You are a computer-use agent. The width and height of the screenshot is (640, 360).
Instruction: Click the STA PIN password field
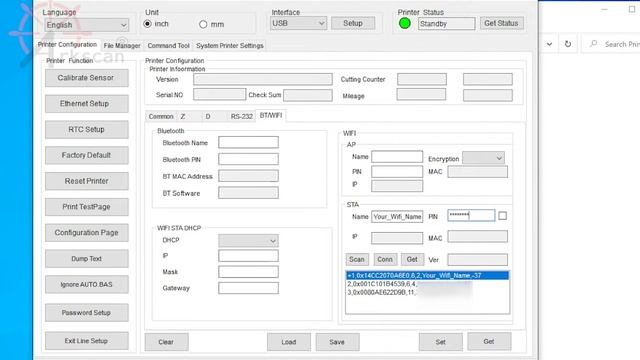tap(471, 215)
